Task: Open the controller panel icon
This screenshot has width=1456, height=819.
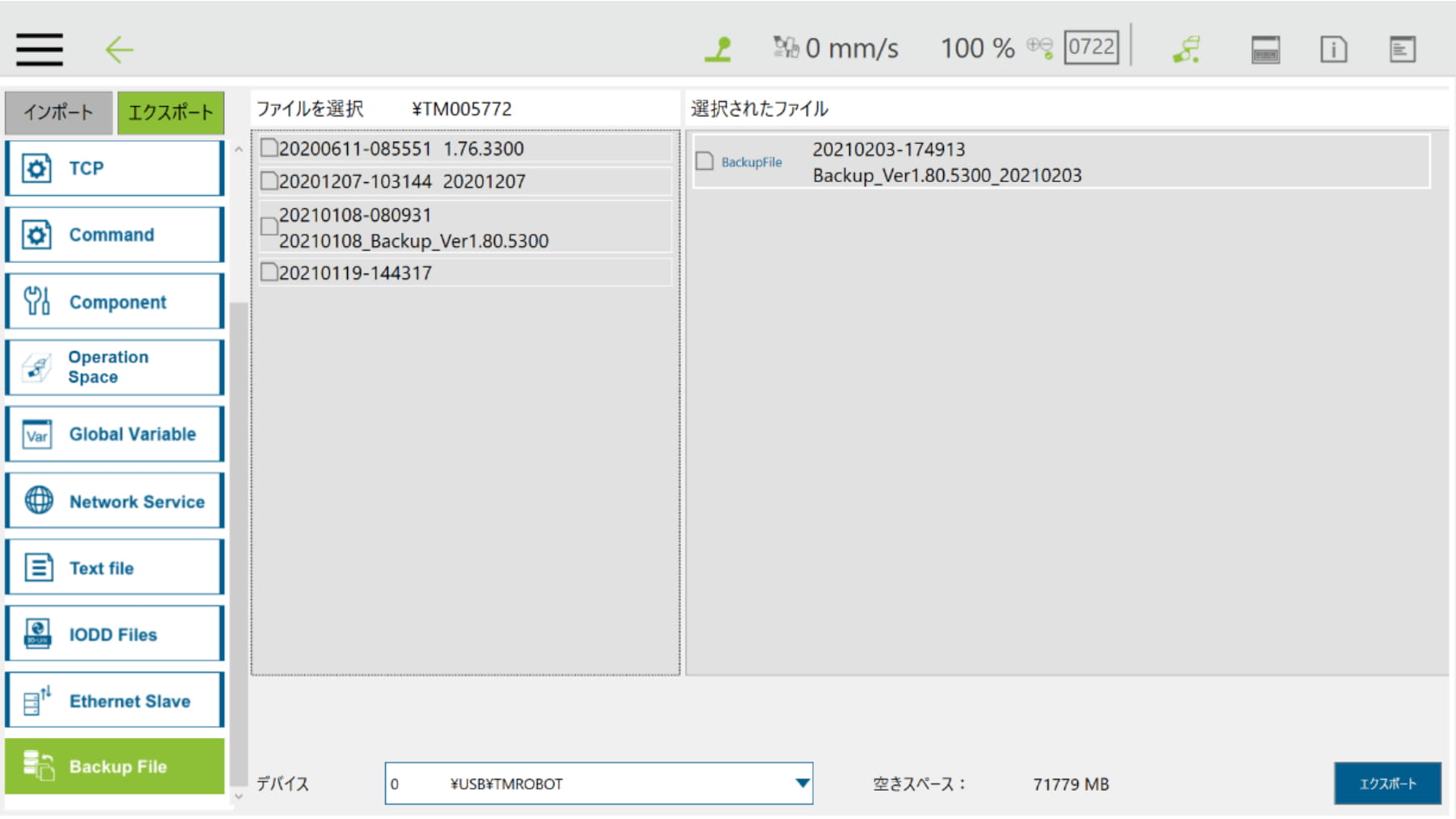Action: click(x=1265, y=49)
